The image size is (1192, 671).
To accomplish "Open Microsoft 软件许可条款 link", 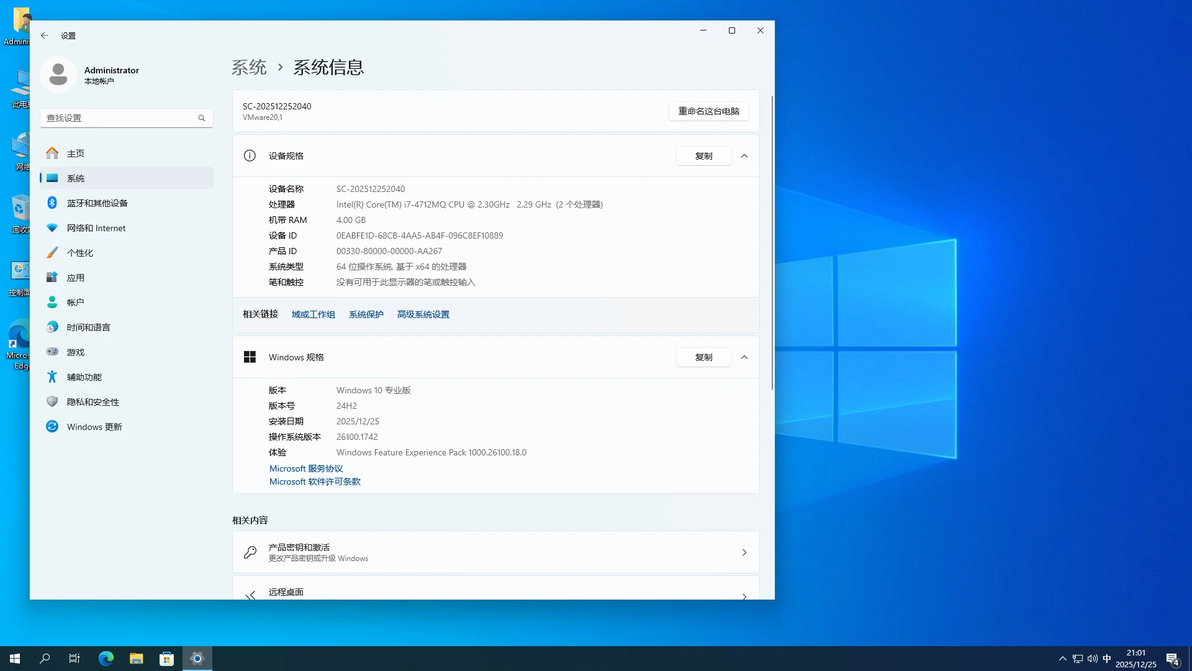I will pos(315,481).
